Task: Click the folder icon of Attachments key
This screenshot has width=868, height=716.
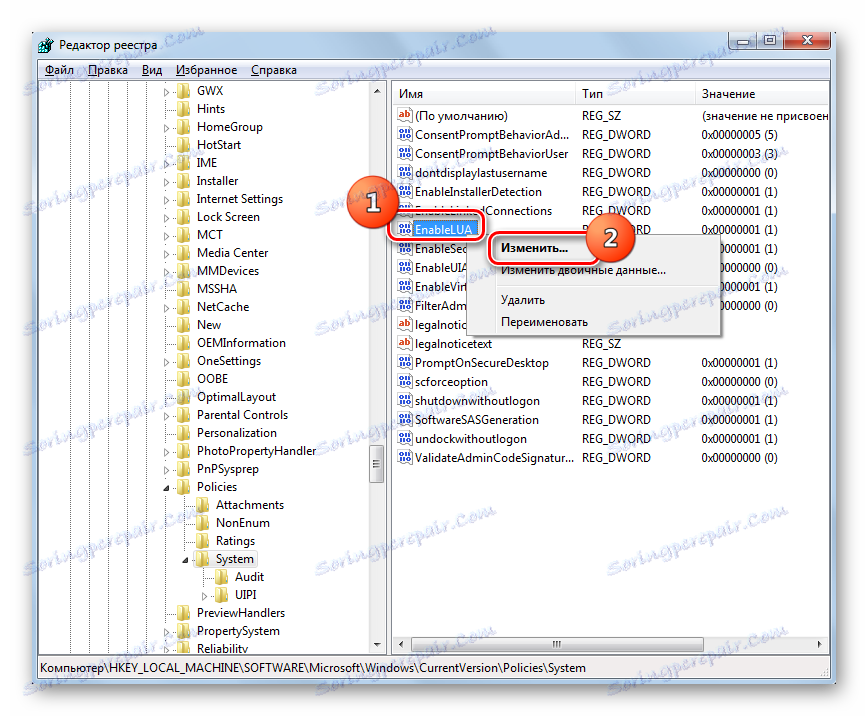Action: (203, 504)
